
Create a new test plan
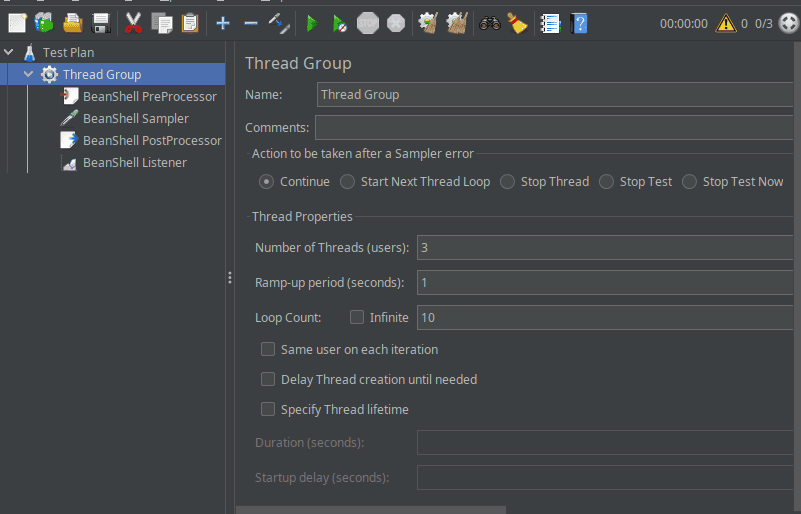point(17,23)
